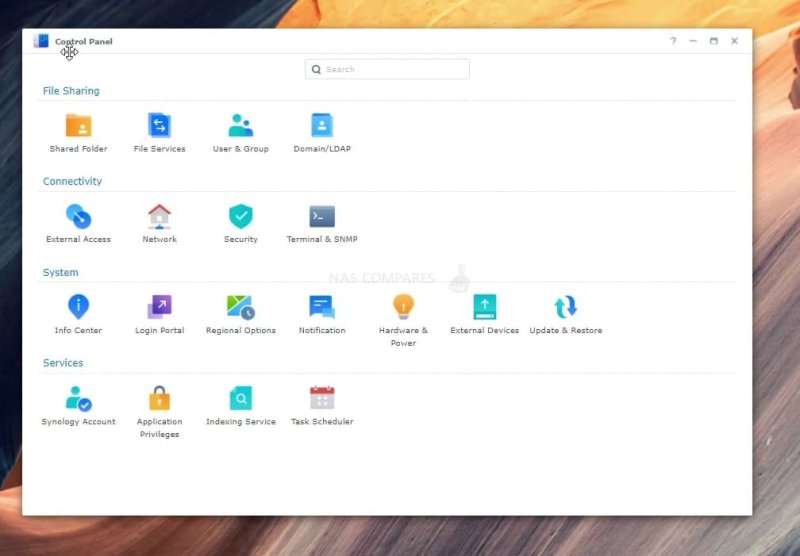Screen dimensions: 800x556
Task: Open Notification settings
Action: [322, 307]
